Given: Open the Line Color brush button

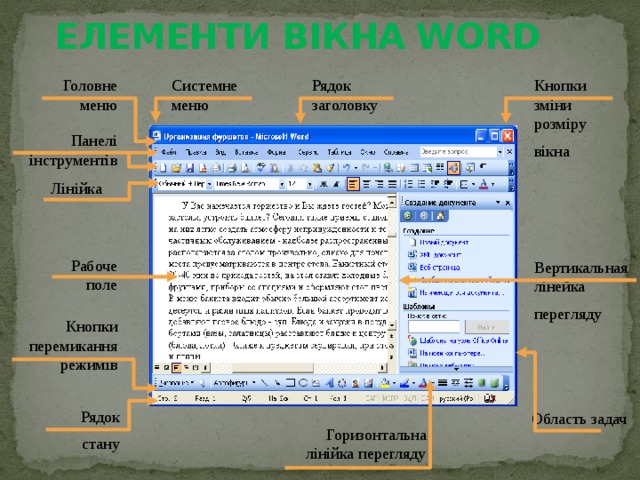Looking at the screenshot, I should click(405, 383).
